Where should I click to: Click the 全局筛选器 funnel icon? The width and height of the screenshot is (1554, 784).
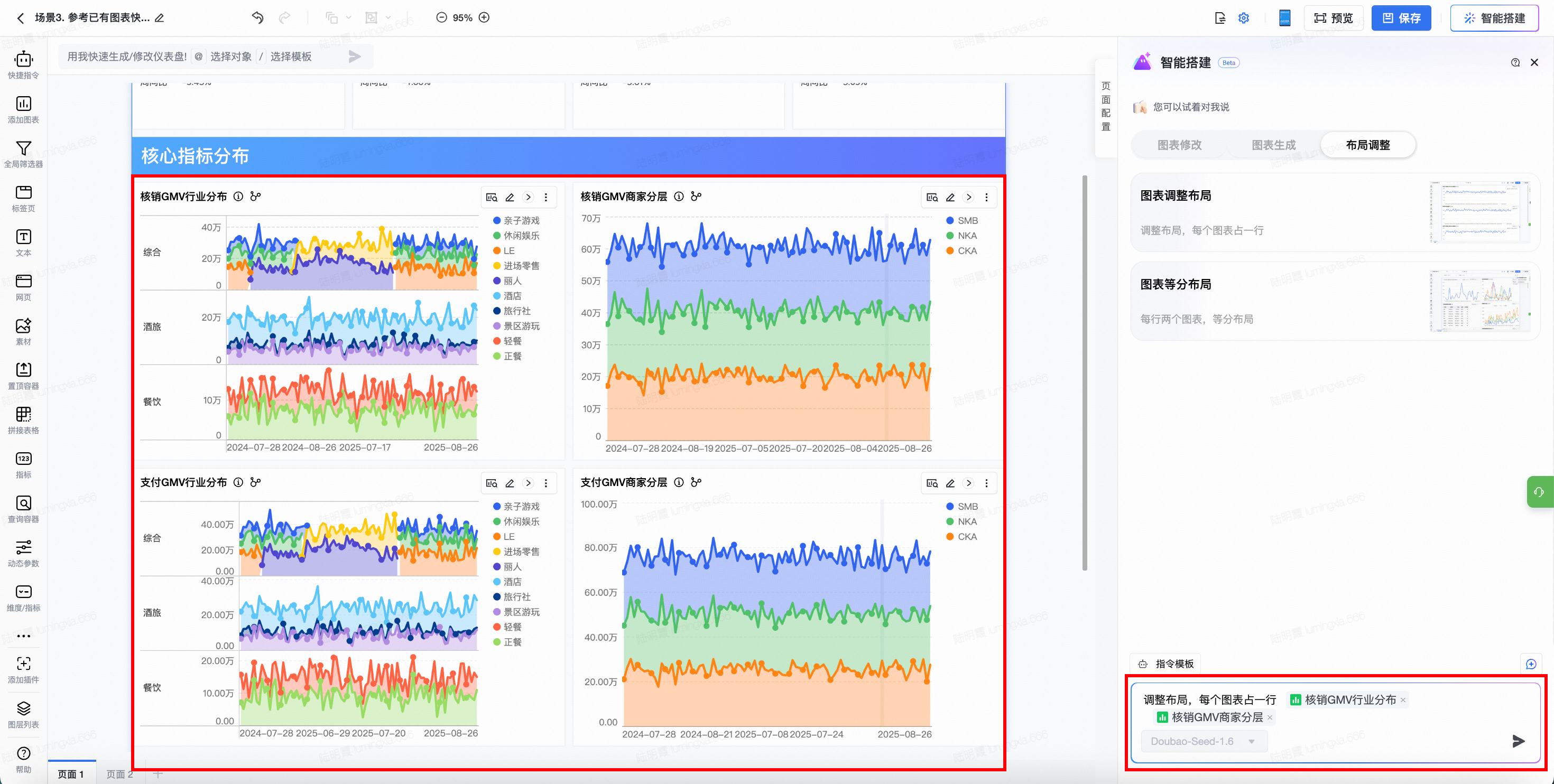pos(23,148)
